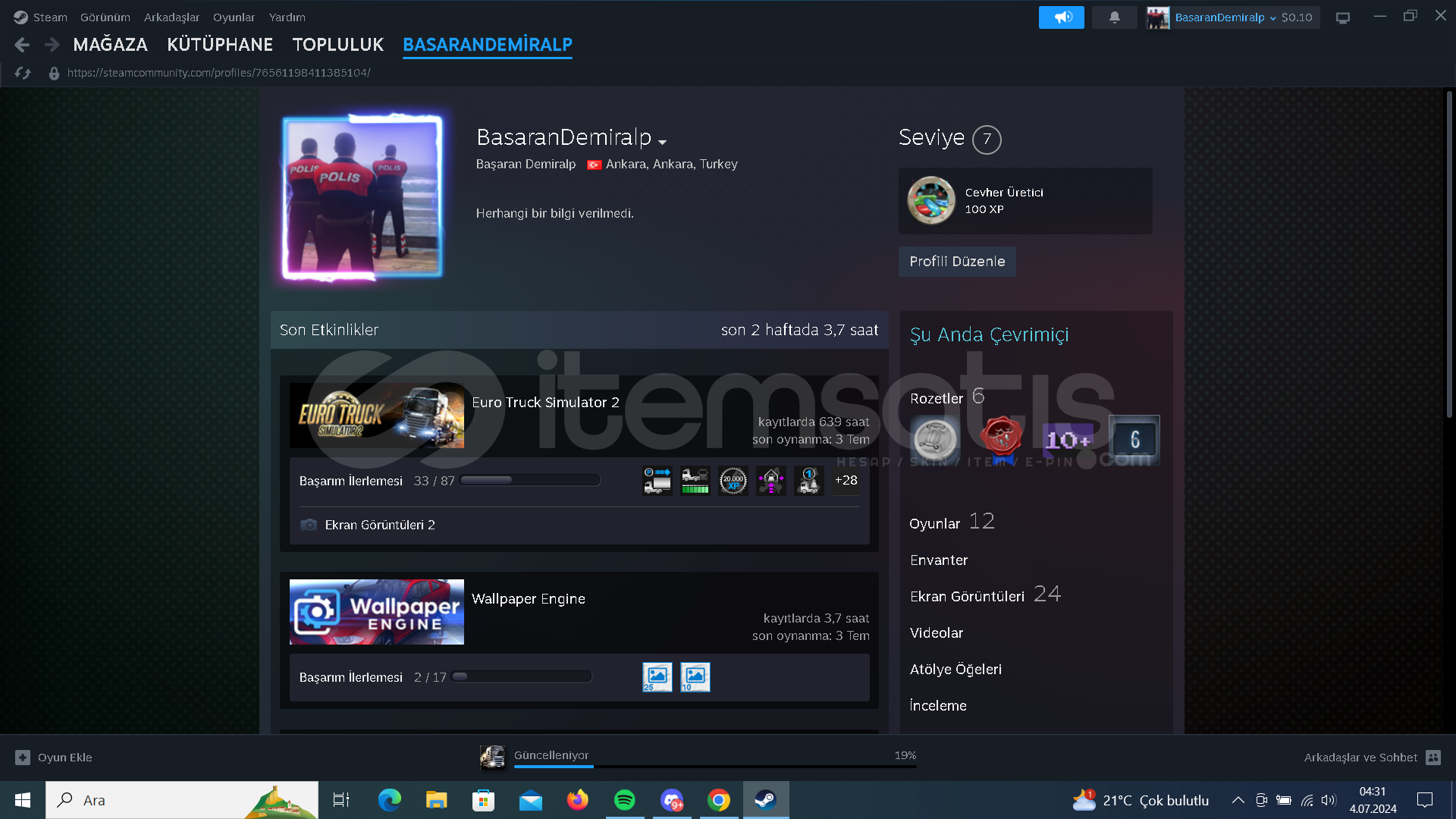
Task: Click the Euro Truck Simulator 2 thumbnail
Action: pyautogui.click(x=376, y=416)
